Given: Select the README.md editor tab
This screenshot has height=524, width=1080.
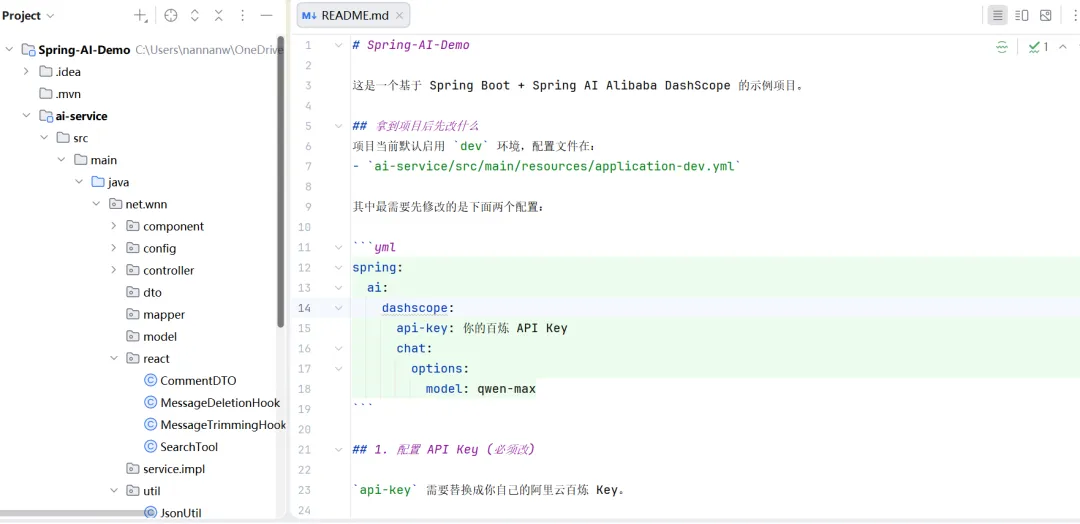Looking at the screenshot, I should [354, 16].
